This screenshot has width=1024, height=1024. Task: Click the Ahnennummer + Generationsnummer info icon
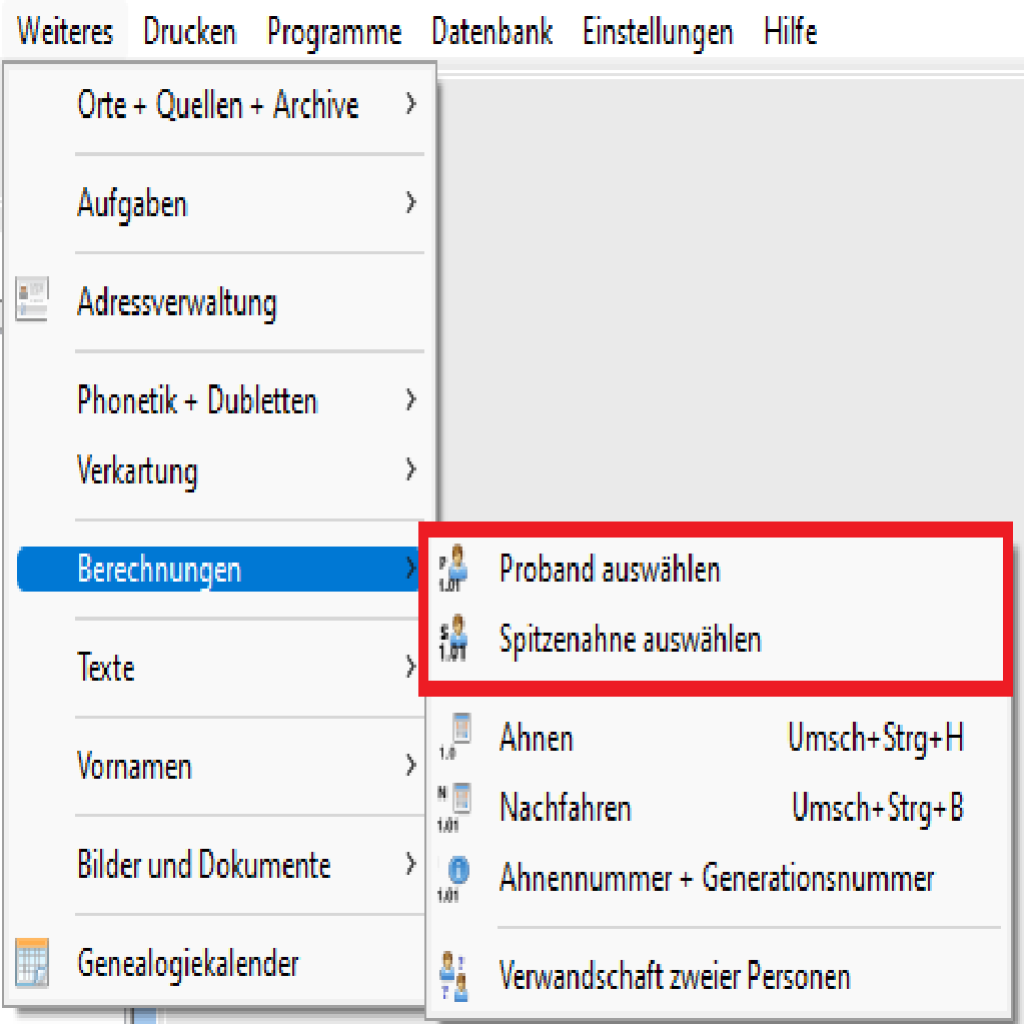(454, 878)
